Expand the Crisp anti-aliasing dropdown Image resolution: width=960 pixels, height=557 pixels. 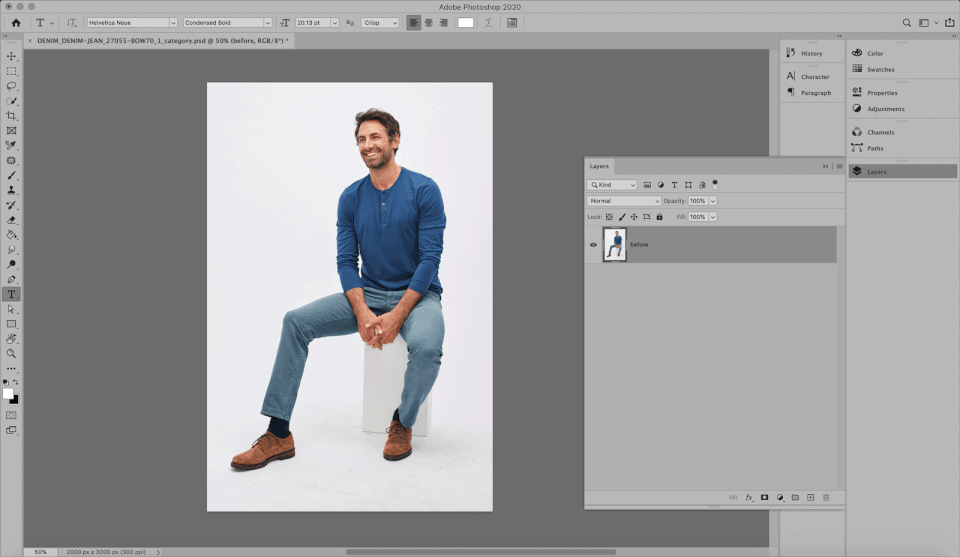pyautogui.click(x=380, y=22)
